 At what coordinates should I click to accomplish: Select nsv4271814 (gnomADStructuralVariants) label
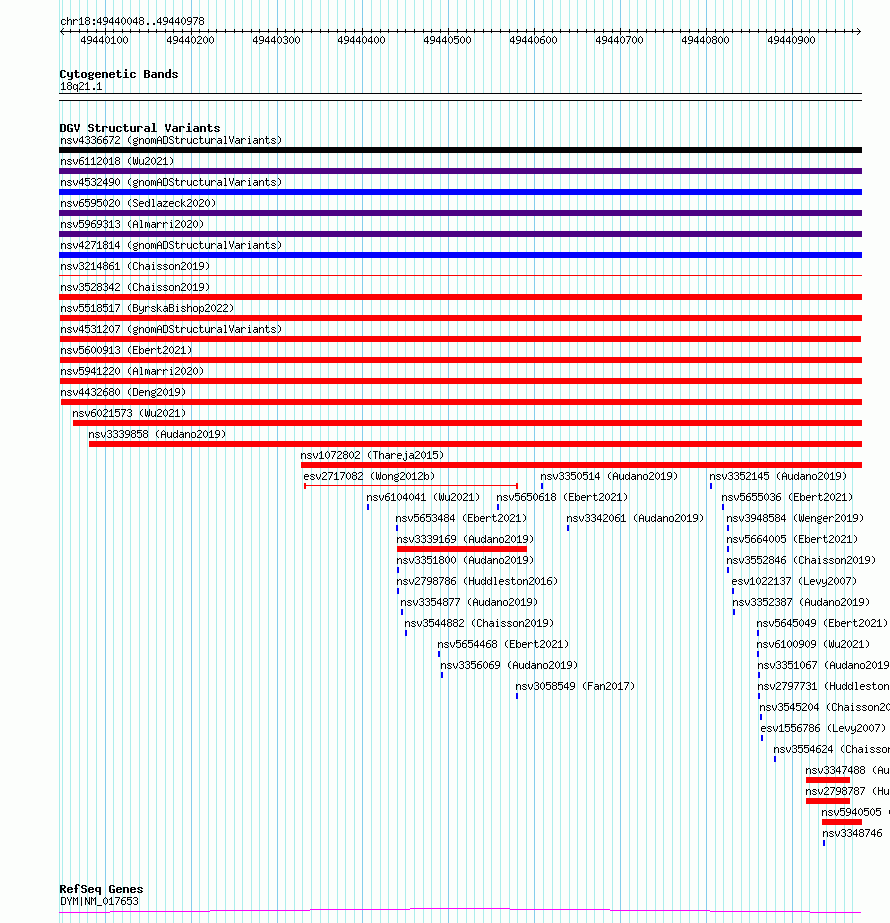pos(171,245)
